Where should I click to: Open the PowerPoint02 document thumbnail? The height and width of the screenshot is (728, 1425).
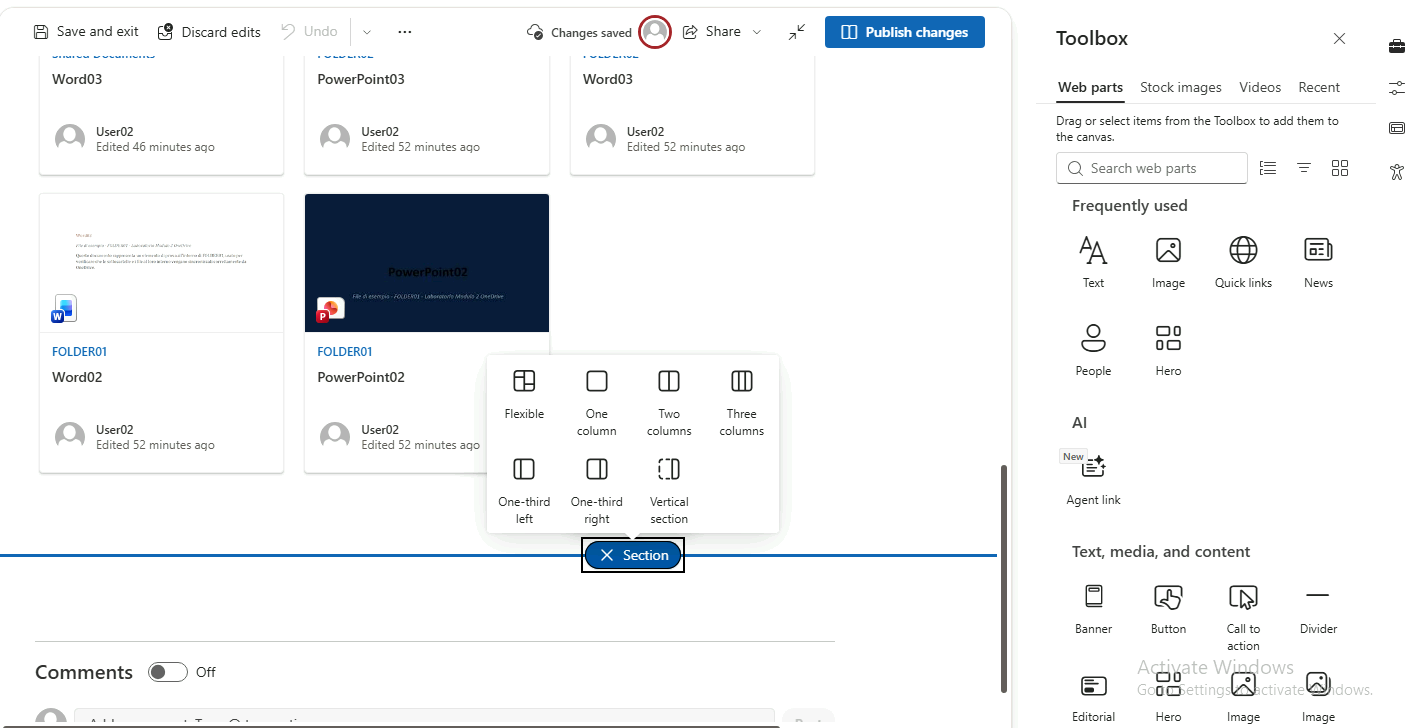[427, 263]
